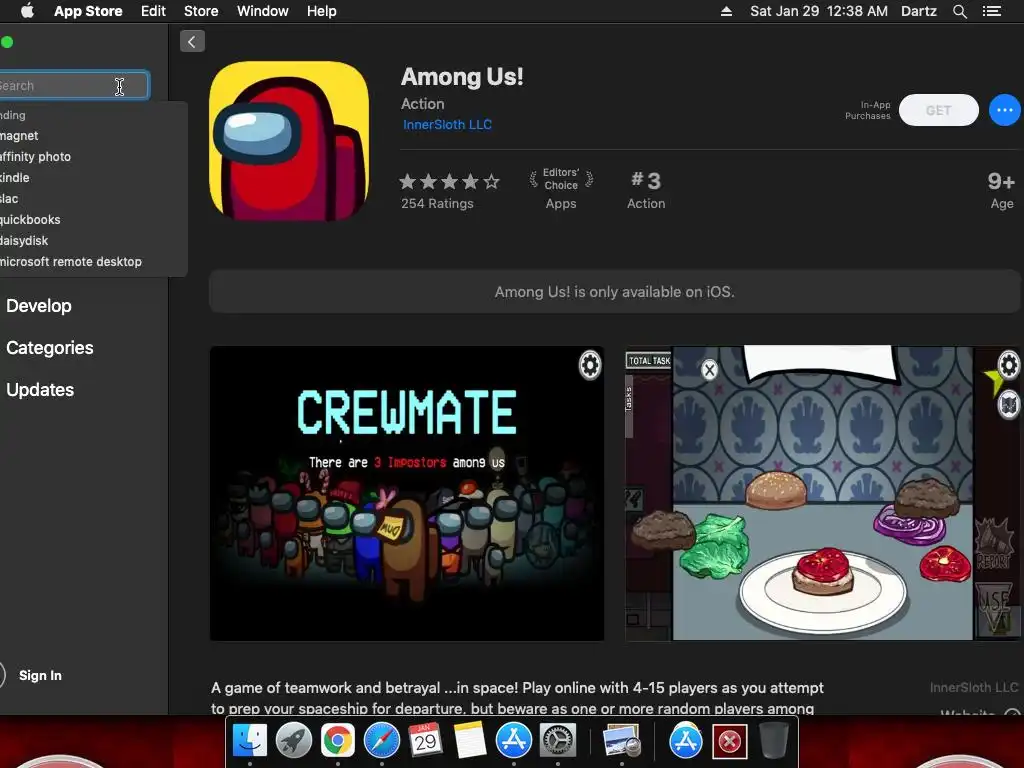Click the settings gear in the CREWMATE screenshot

(x=590, y=365)
